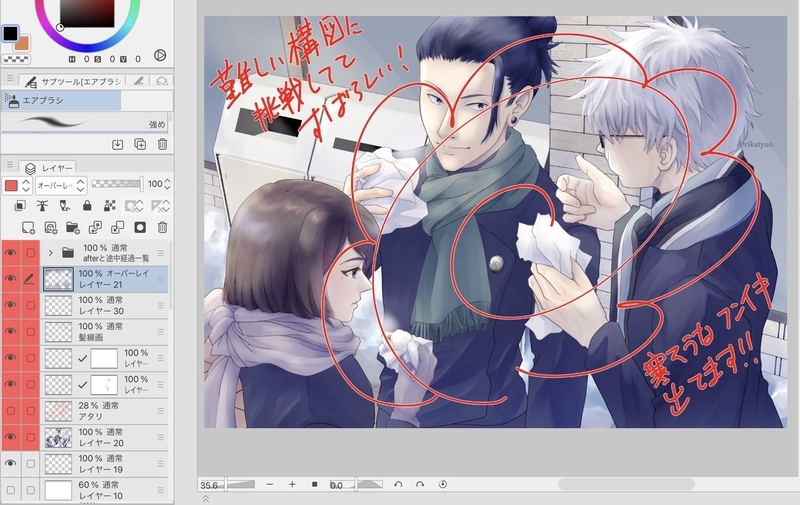Click the duplicate sub tool icon
The image size is (800, 505).
[140, 144]
